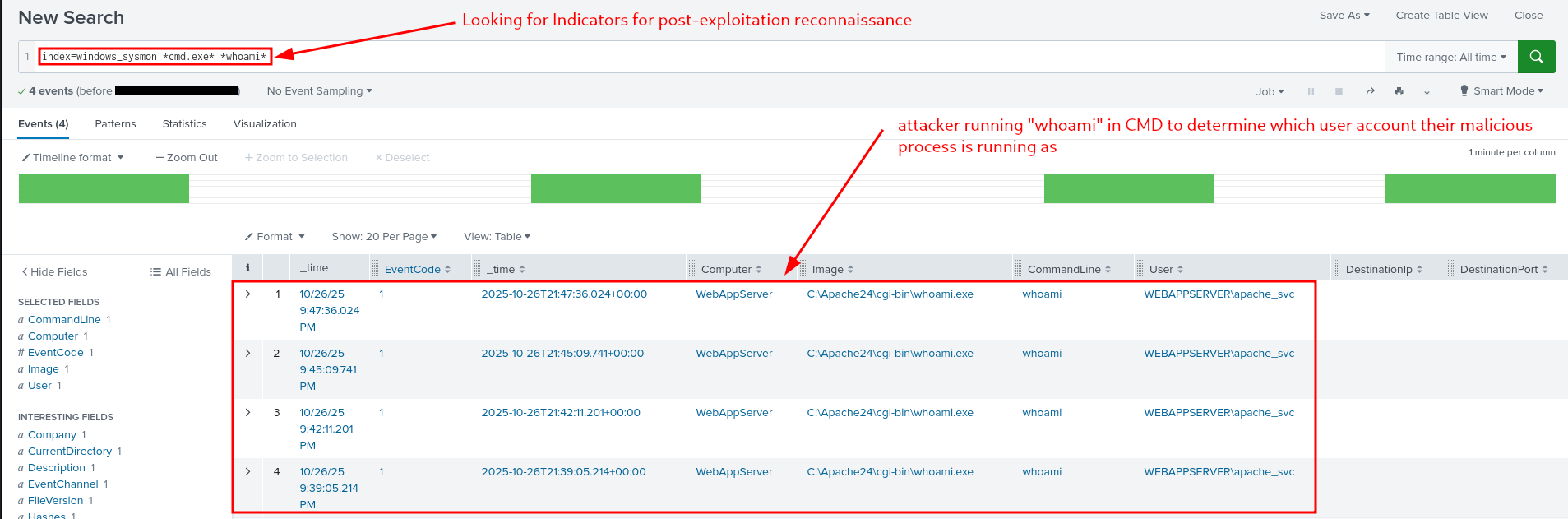Click row 2 whoami.exe image path
Screen dimensions: 1568x519
pos(890,353)
